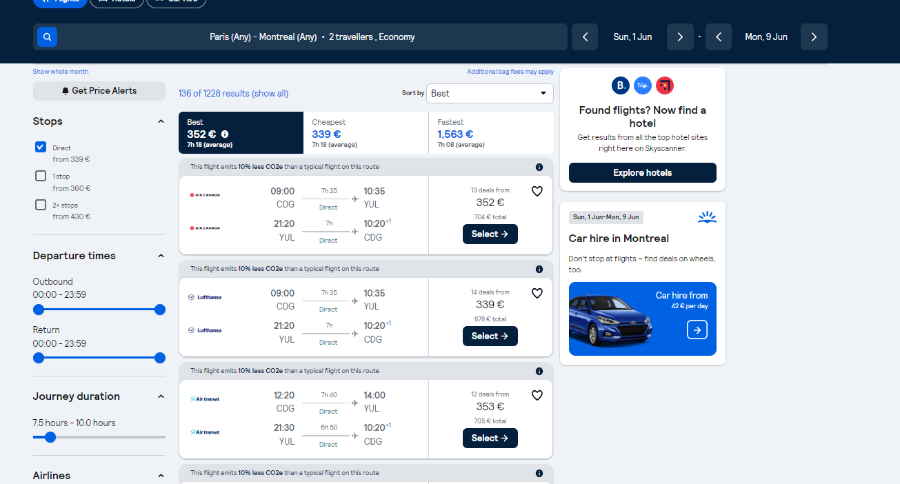Select the Cheapest 339 € tab
Viewport: 900px width, 484px height.
coord(366,133)
